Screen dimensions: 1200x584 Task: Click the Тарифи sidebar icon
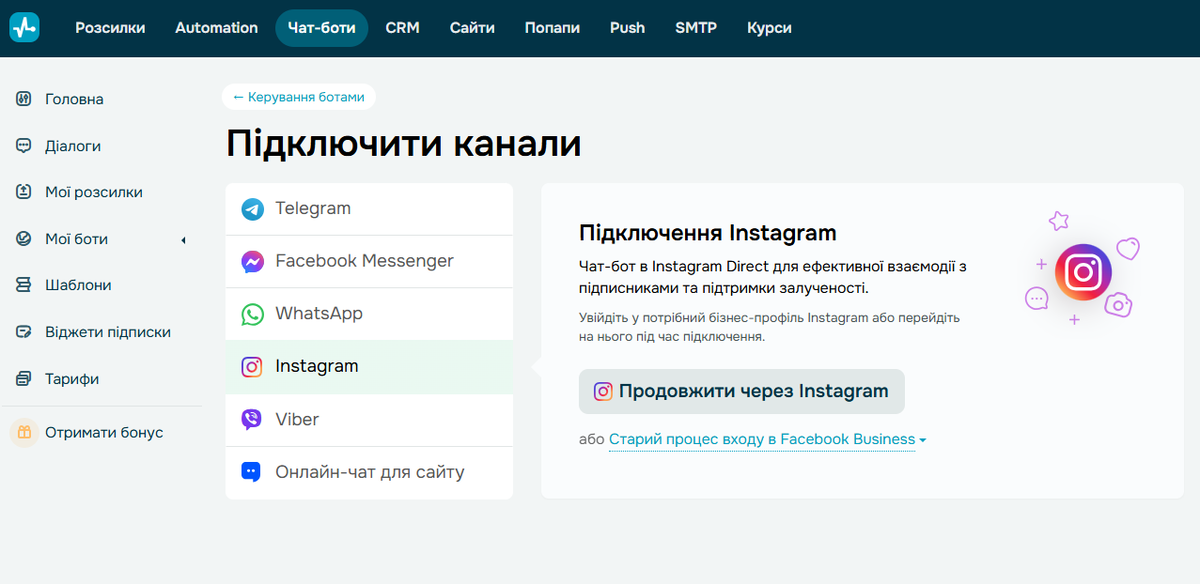point(24,379)
